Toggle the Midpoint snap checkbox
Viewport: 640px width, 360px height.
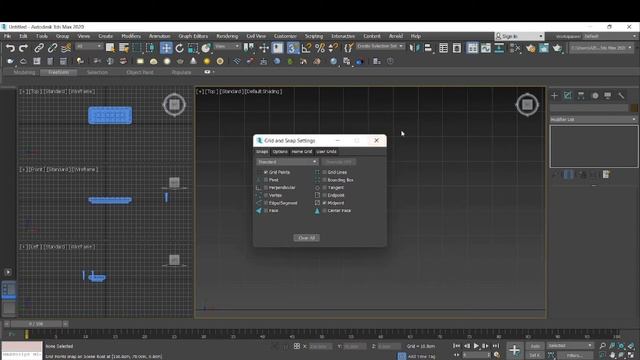[324, 203]
